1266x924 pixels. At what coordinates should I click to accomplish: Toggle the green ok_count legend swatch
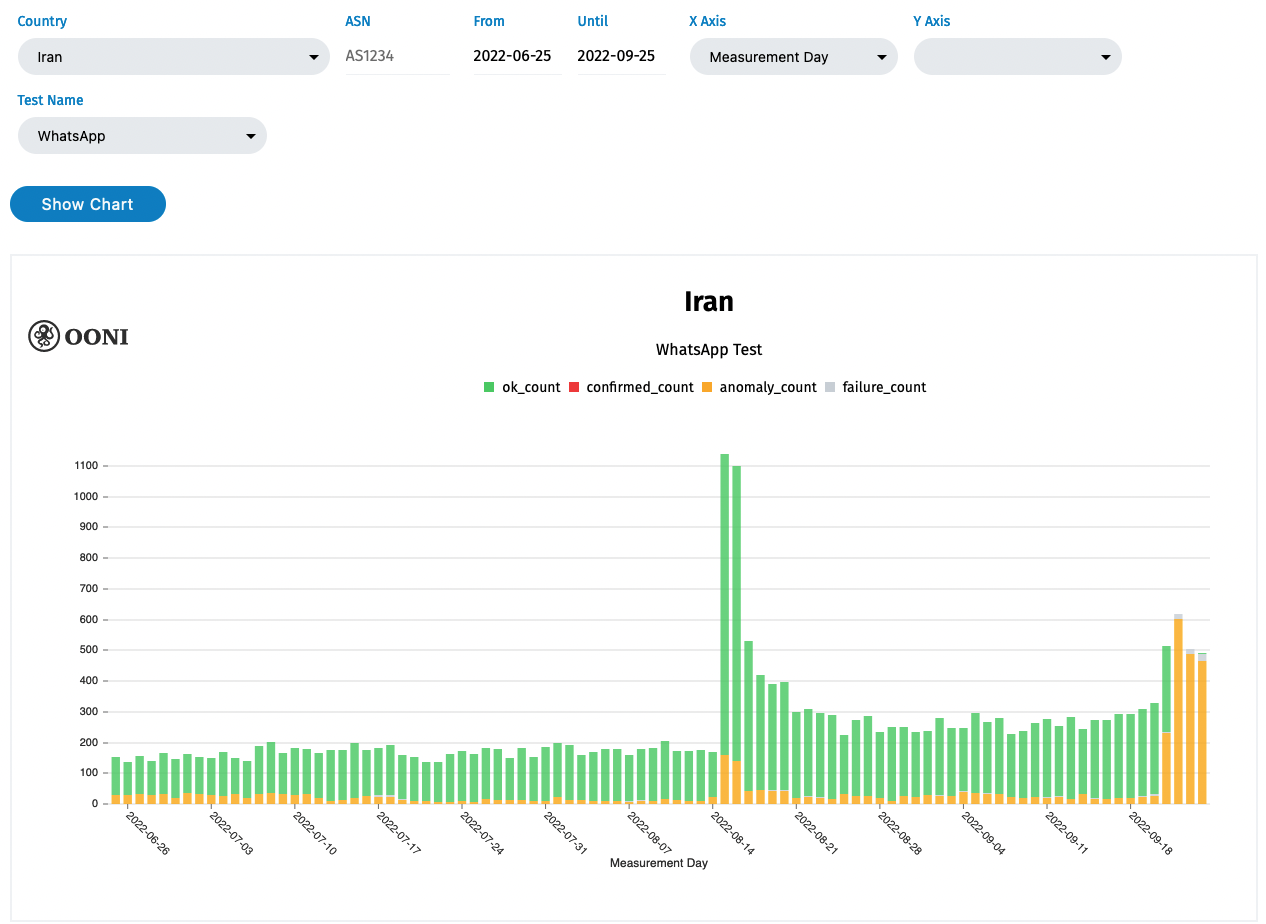point(489,387)
